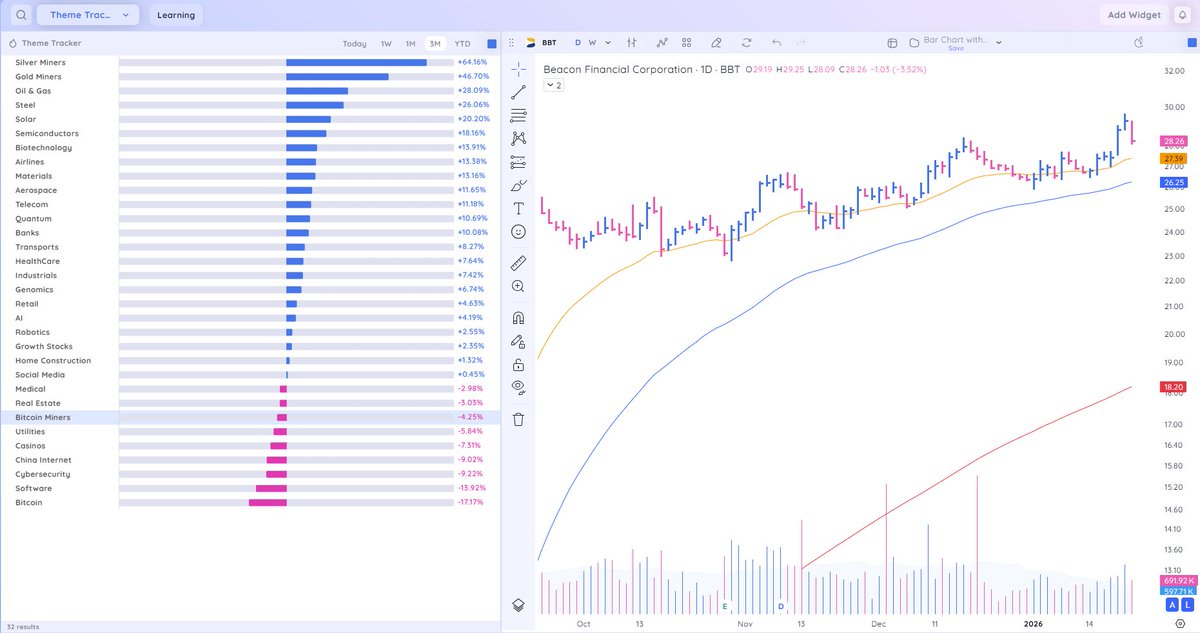Select the zoom in tool
Viewport: 1200px width, 633px height.
(x=518, y=286)
